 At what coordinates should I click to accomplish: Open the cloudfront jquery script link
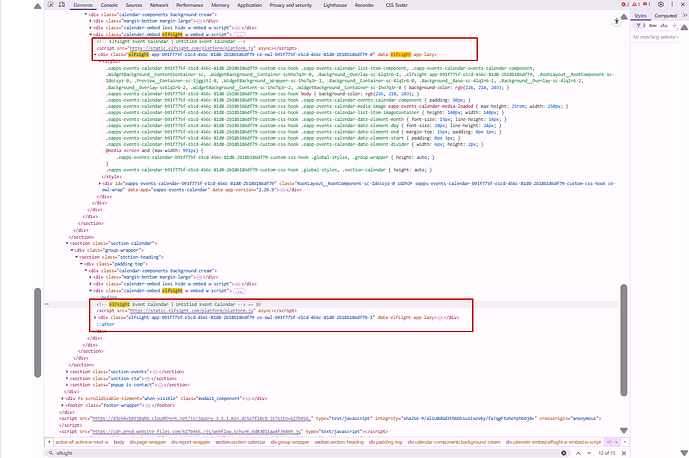coord(202,418)
